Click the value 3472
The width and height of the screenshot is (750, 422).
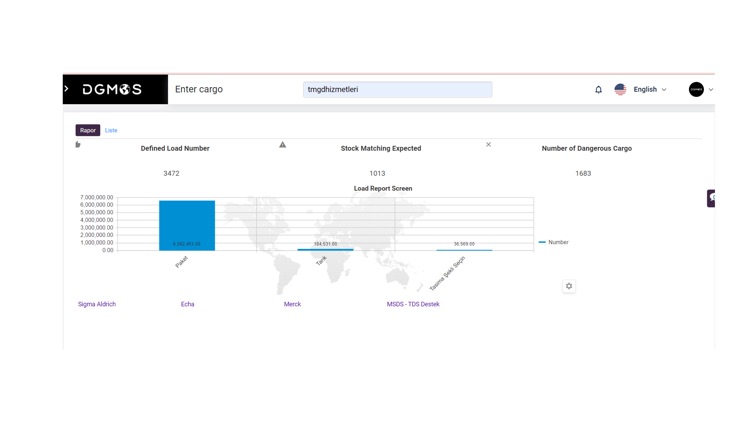click(x=171, y=173)
